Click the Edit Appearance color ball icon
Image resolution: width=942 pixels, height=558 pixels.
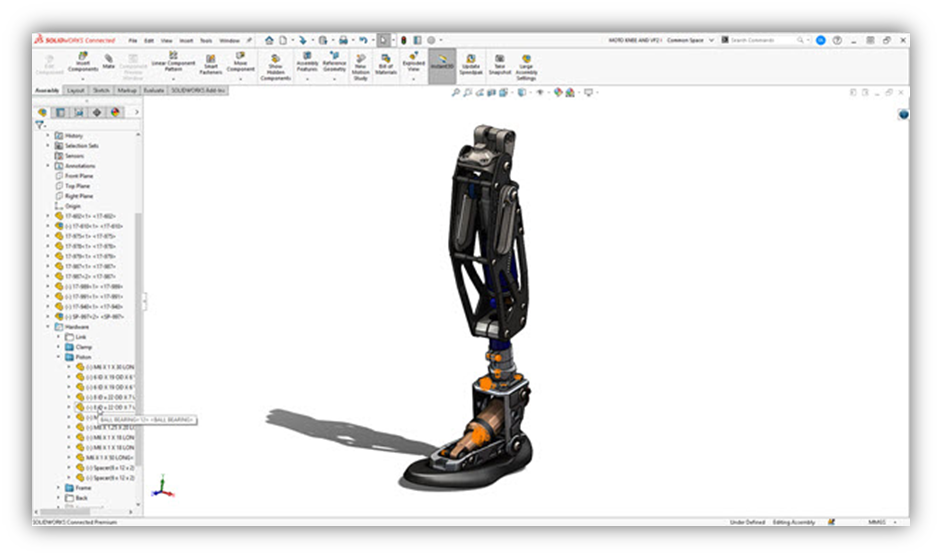[558, 92]
